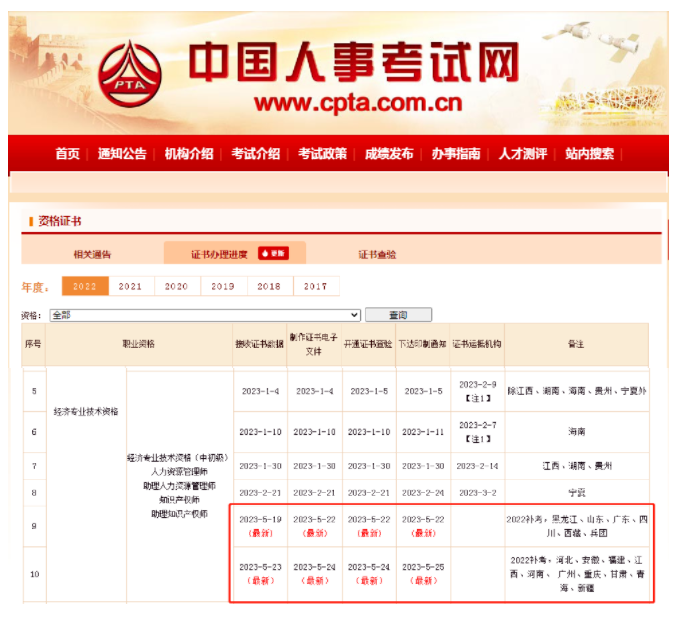The width and height of the screenshot is (681, 618).
Task: Switch to the 相关通告 tab
Action: 92,254
